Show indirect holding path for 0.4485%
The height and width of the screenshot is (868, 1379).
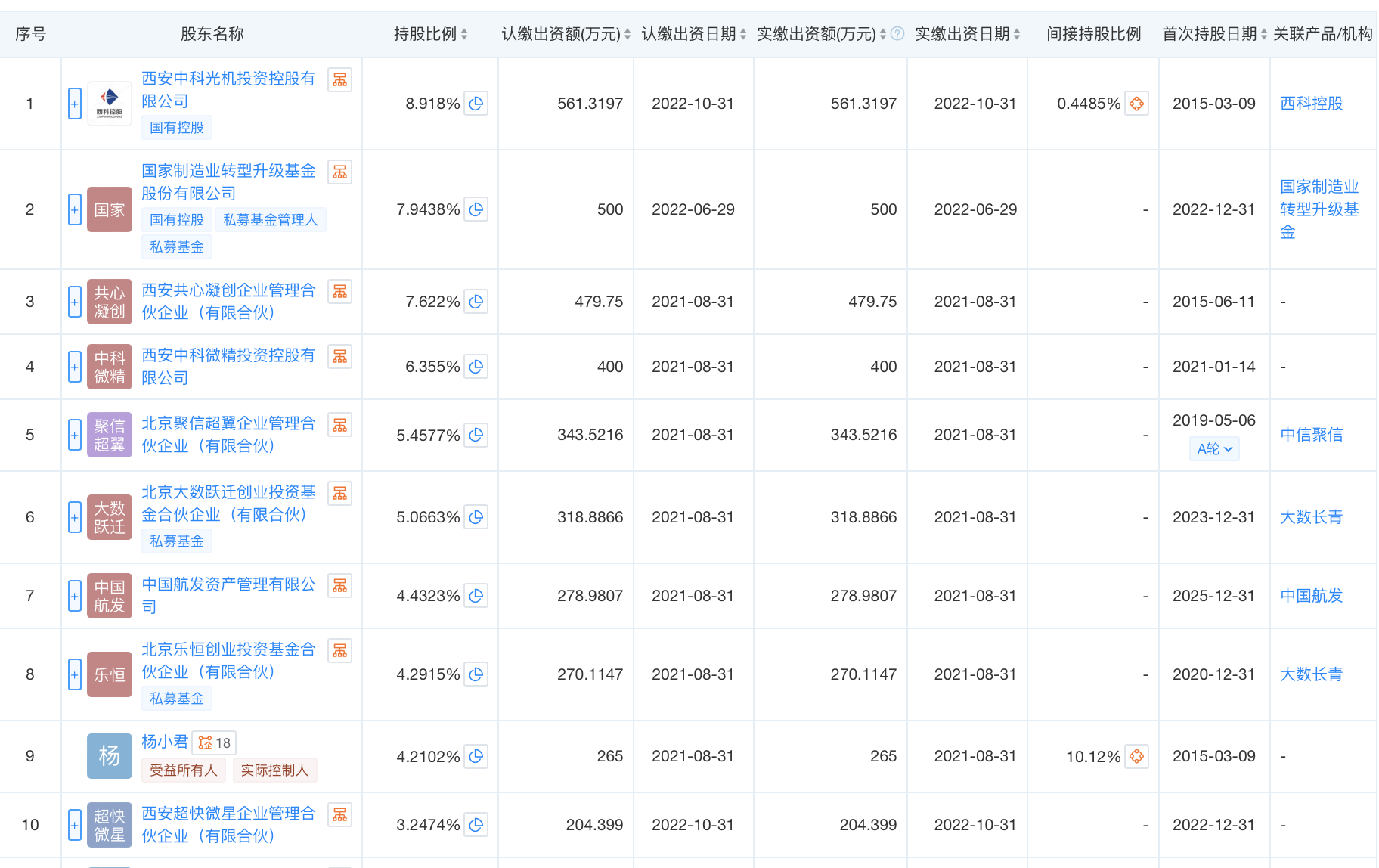1136,104
